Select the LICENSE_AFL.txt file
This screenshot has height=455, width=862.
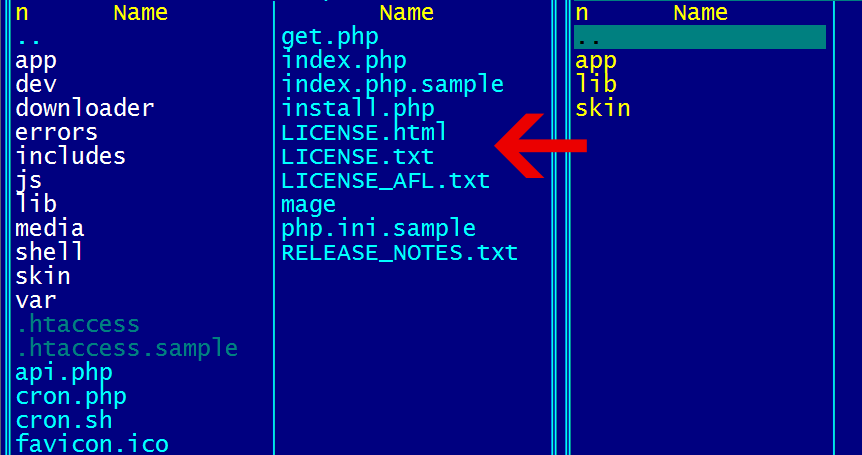385,180
